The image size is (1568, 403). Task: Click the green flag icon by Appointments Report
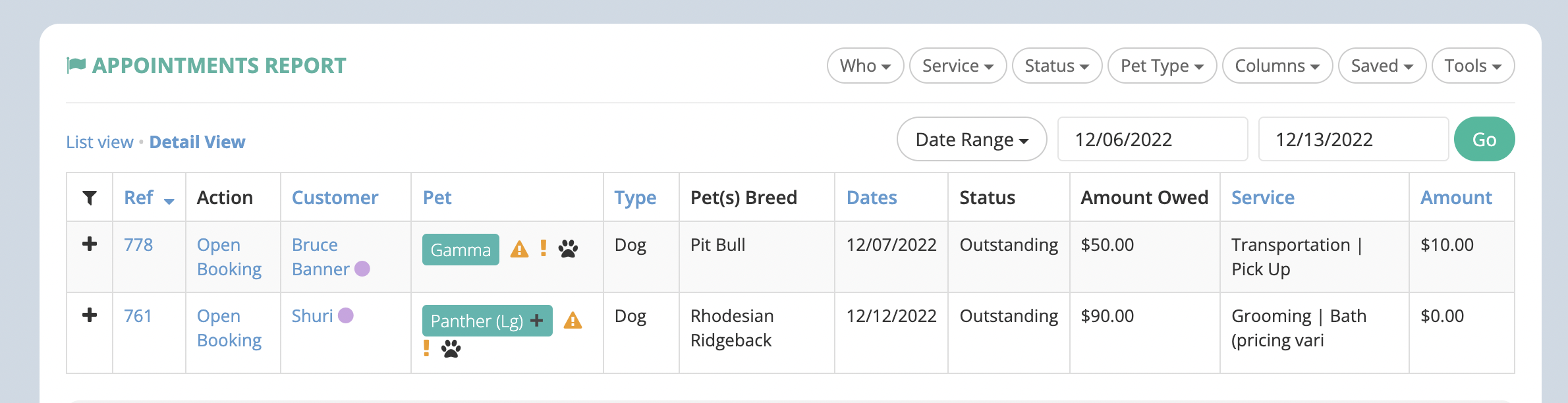(x=76, y=65)
